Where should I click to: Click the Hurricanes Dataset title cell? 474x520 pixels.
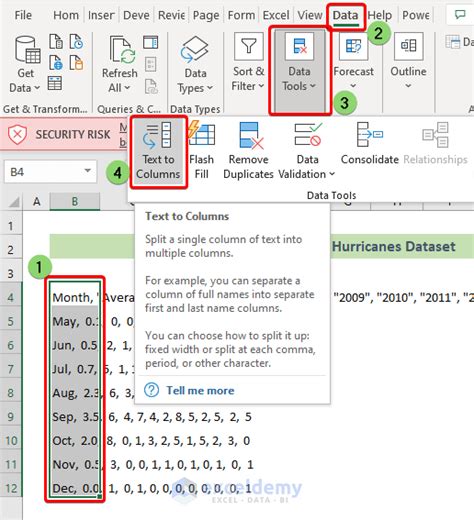(x=393, y=247)
